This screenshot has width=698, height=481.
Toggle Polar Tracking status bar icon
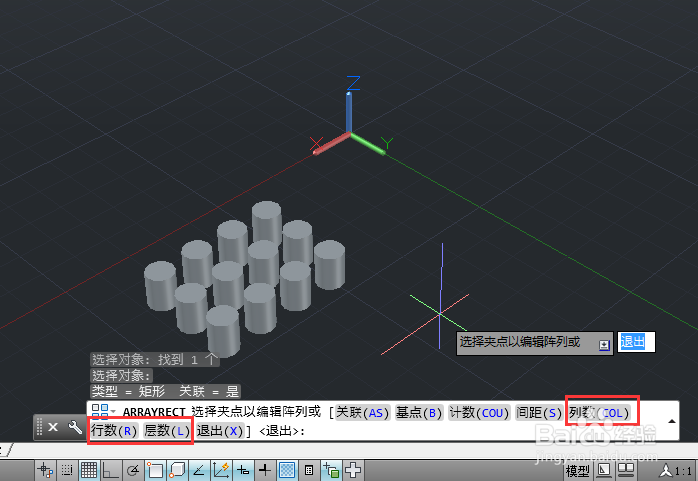[133, 470]
